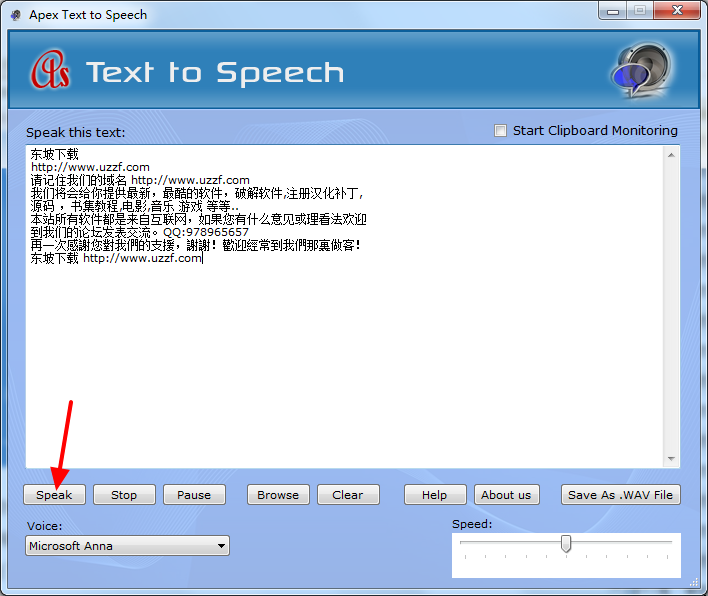Click the resize grip in window corner
The image size is (708, 596).
coord(694,583)
